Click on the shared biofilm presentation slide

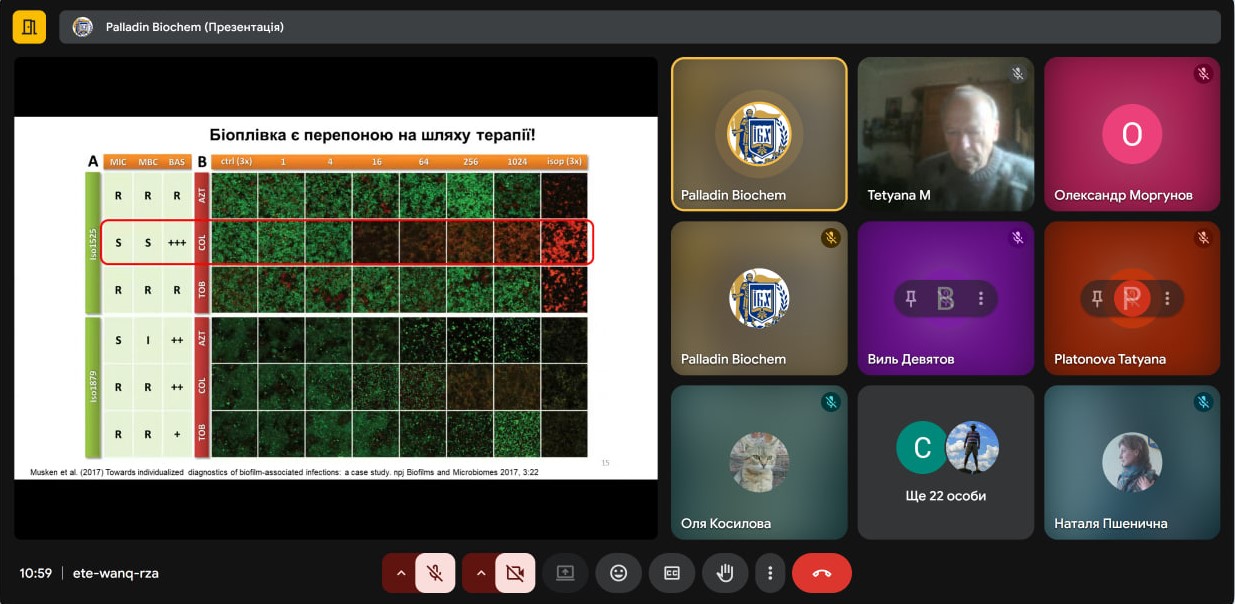click(x=336, y=298)
